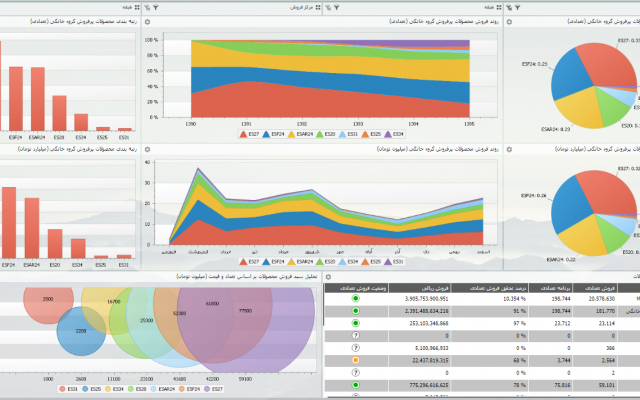This screenshot has height=400, width=640.
Task: Sort the table by the فروش ریالی column header
Action: point(420,288)
